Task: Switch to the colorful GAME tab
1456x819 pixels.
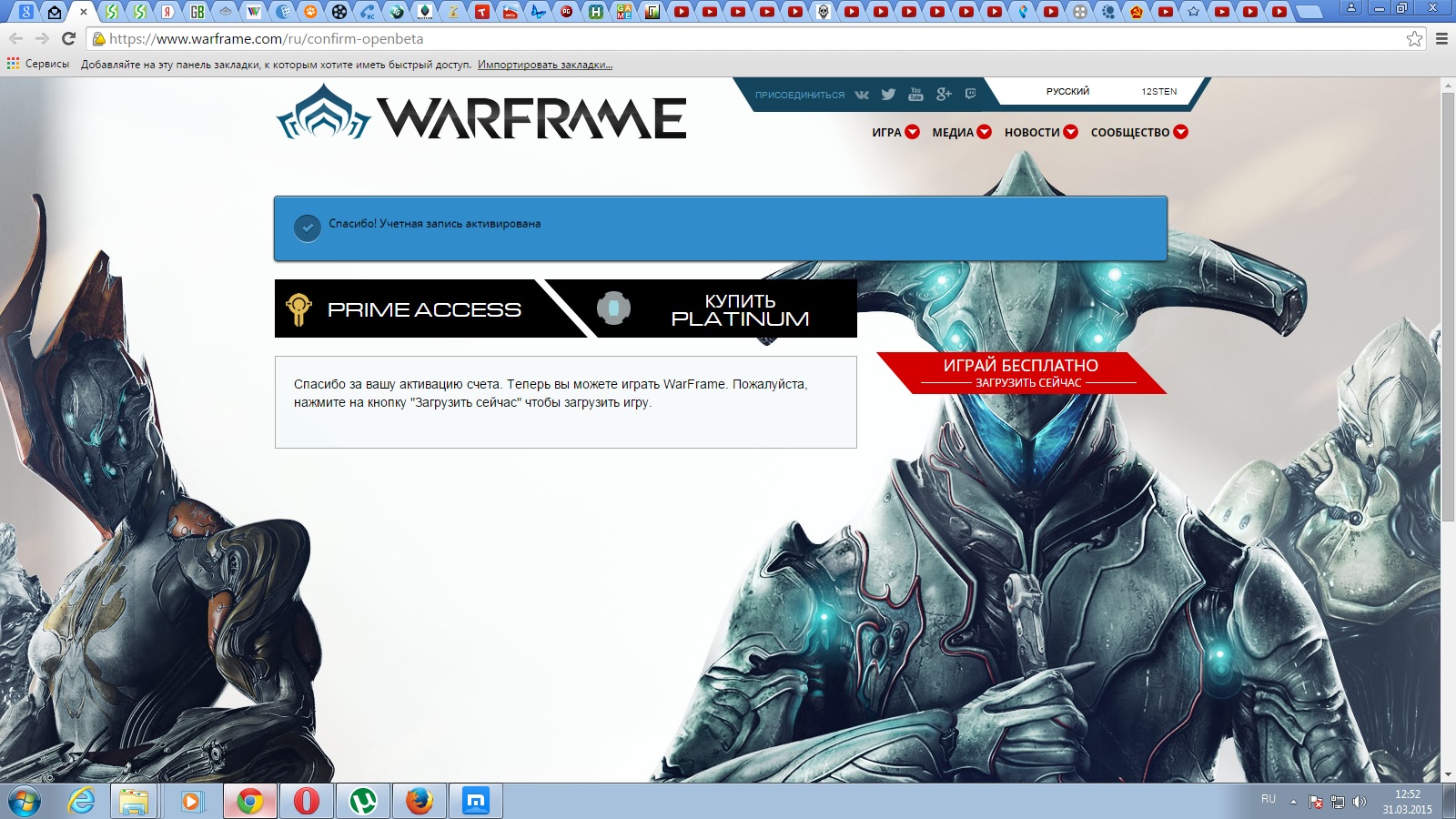Action: (623, 12)
